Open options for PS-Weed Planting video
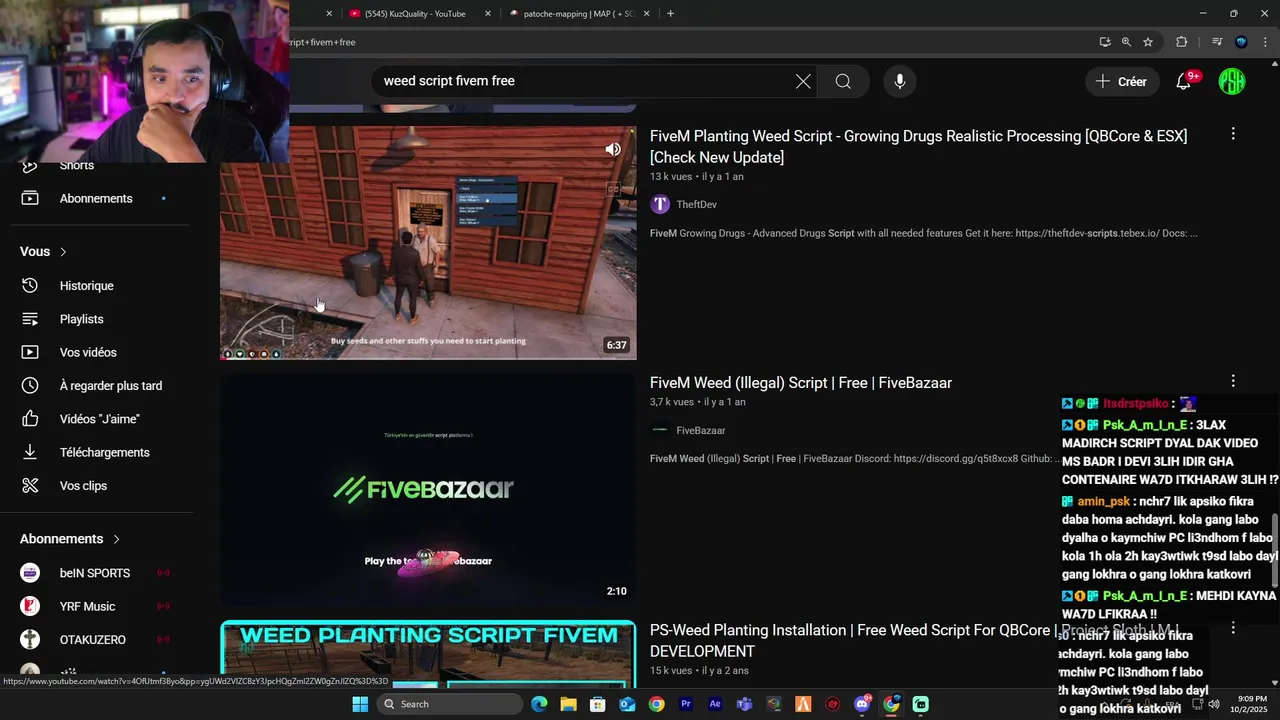Screen dimensions: 1280x720 pos(1233,628)
